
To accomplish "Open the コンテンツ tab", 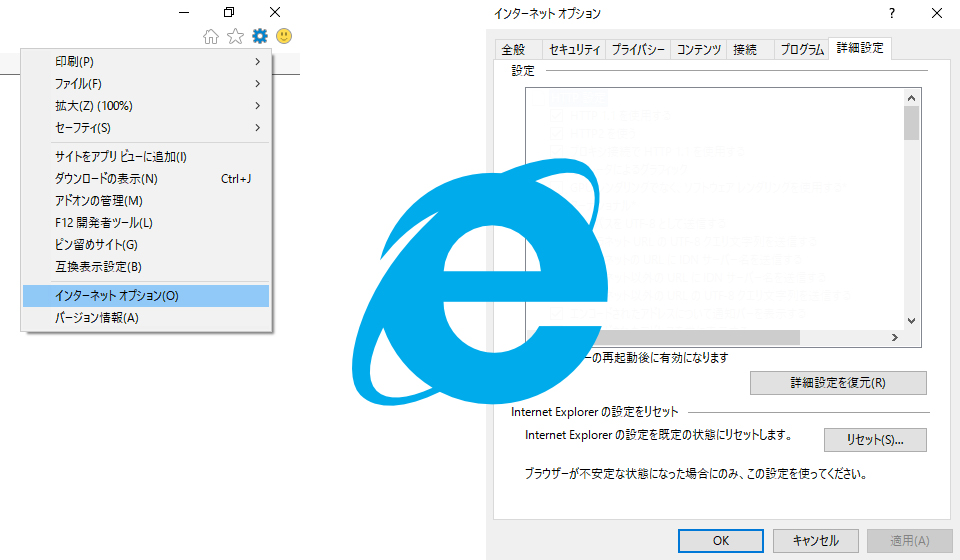I will coord(699,50).
